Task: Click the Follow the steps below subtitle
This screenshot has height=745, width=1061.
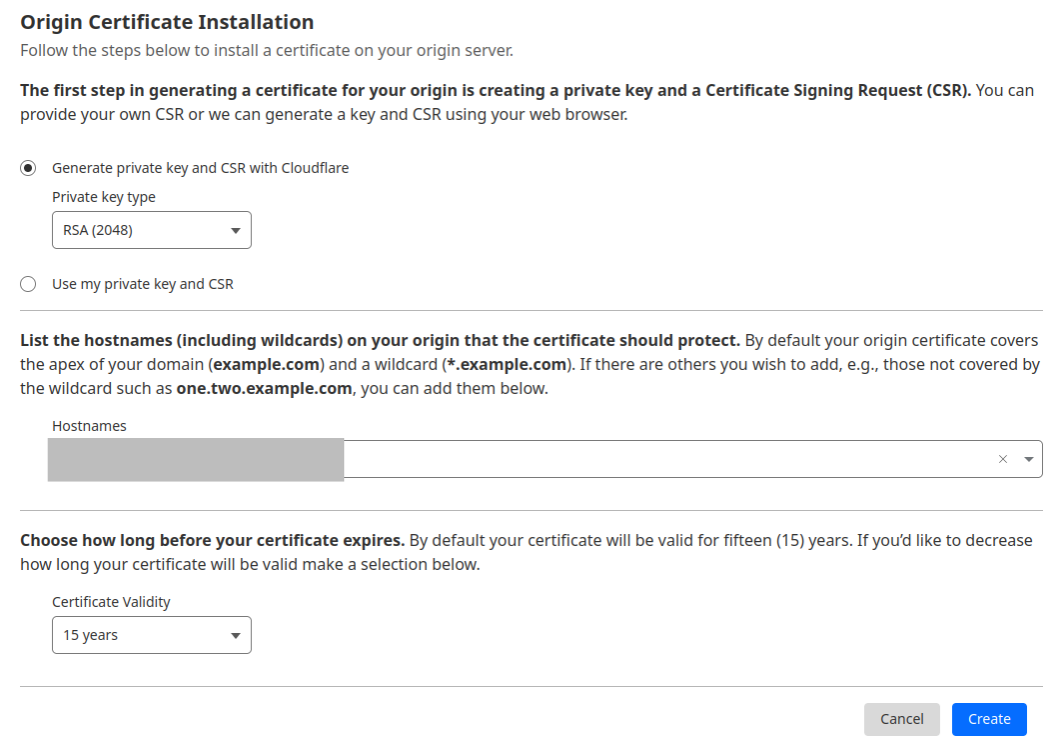Action: (267, 51)
